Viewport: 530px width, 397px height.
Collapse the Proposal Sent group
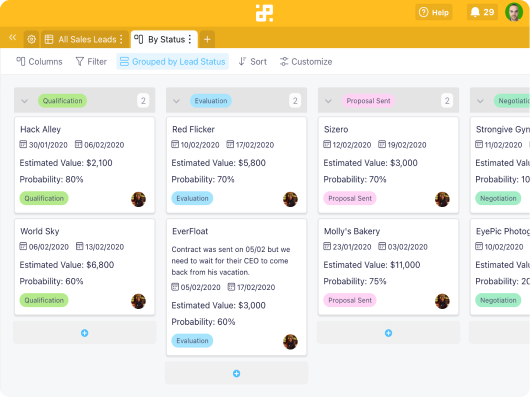pos(328,101)
